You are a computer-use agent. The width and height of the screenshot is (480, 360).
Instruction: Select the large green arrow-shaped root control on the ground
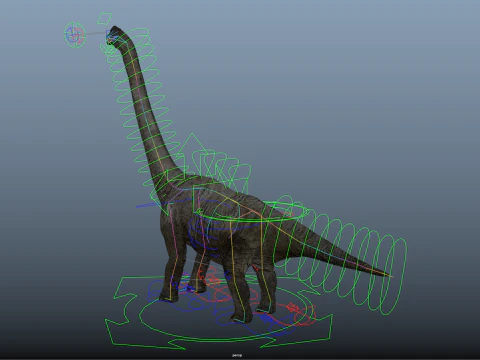pyautogui.click(x=218, y=314)
